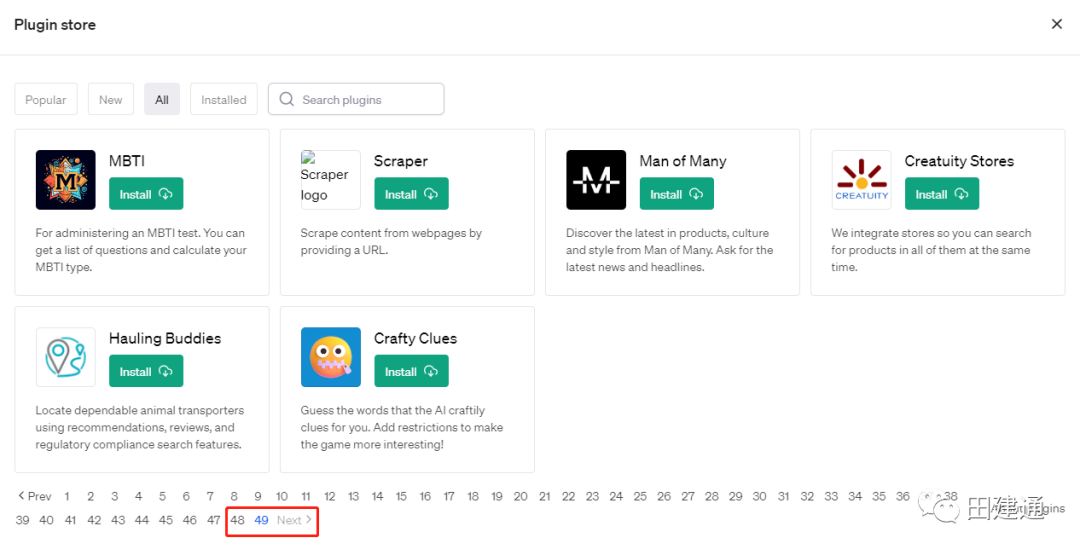Select the All filter tab

click(x=162, y=100)
